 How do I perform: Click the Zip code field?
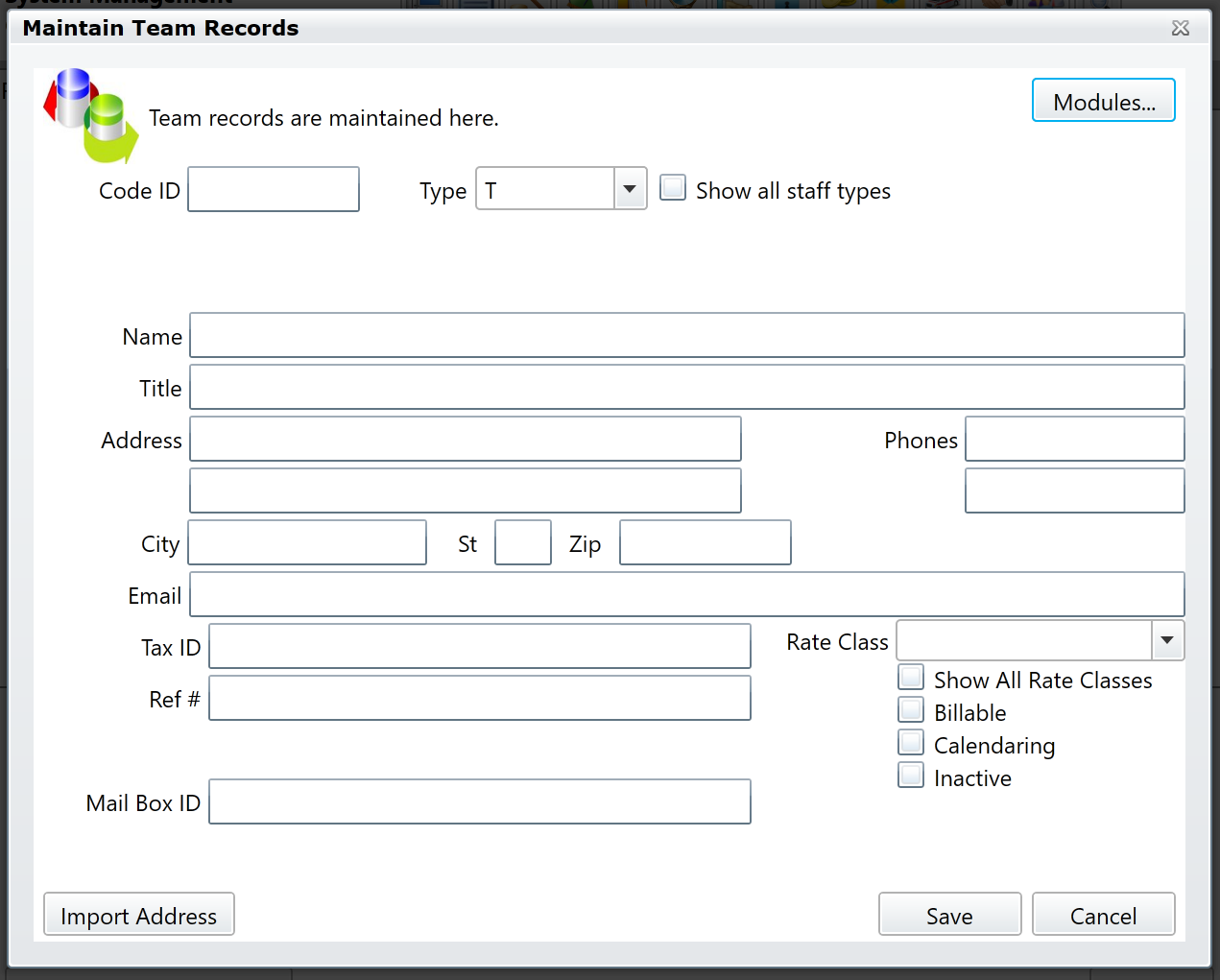point(706,542)
